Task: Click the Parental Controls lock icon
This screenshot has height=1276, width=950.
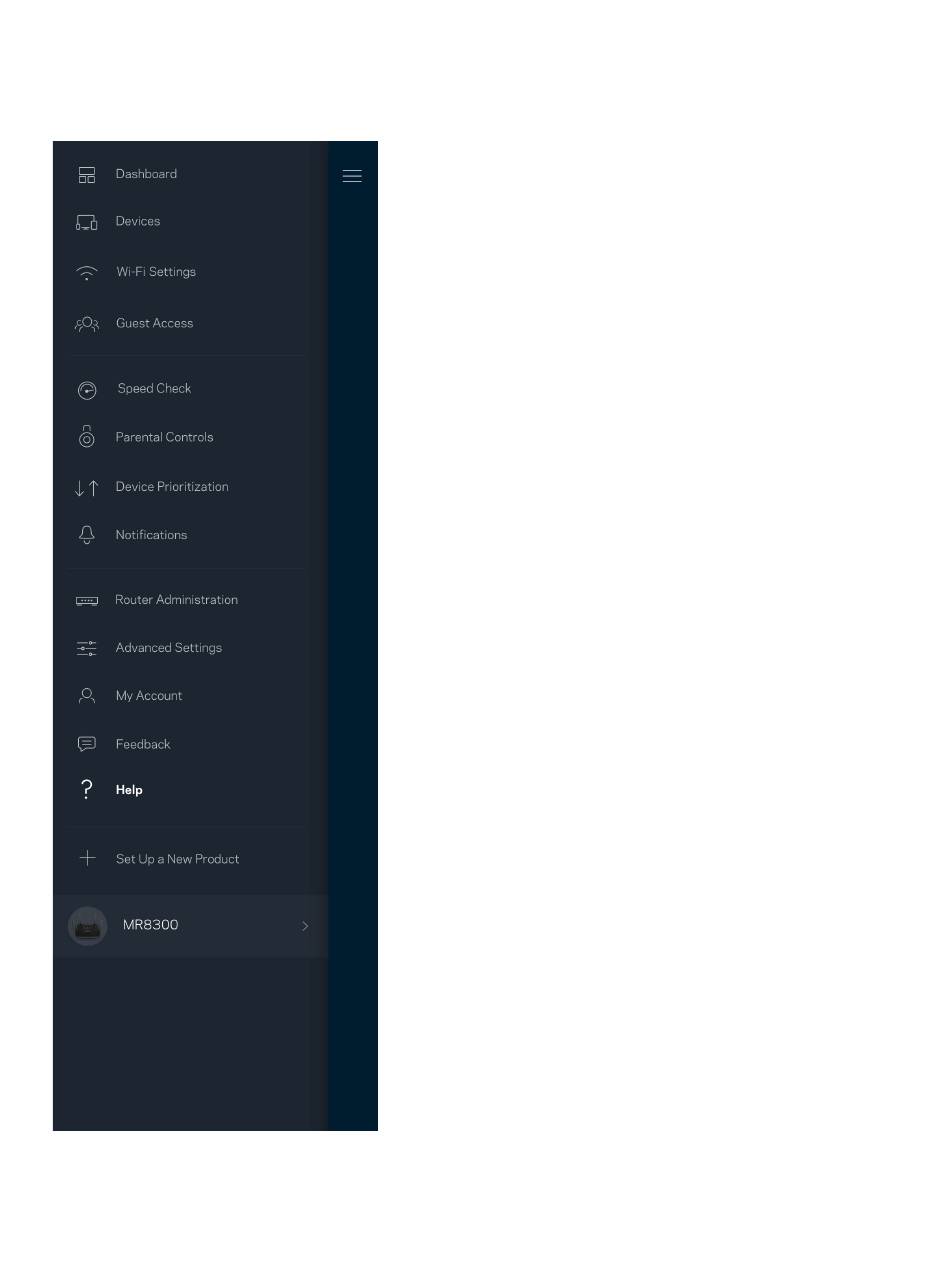Action: click(87, 437)
